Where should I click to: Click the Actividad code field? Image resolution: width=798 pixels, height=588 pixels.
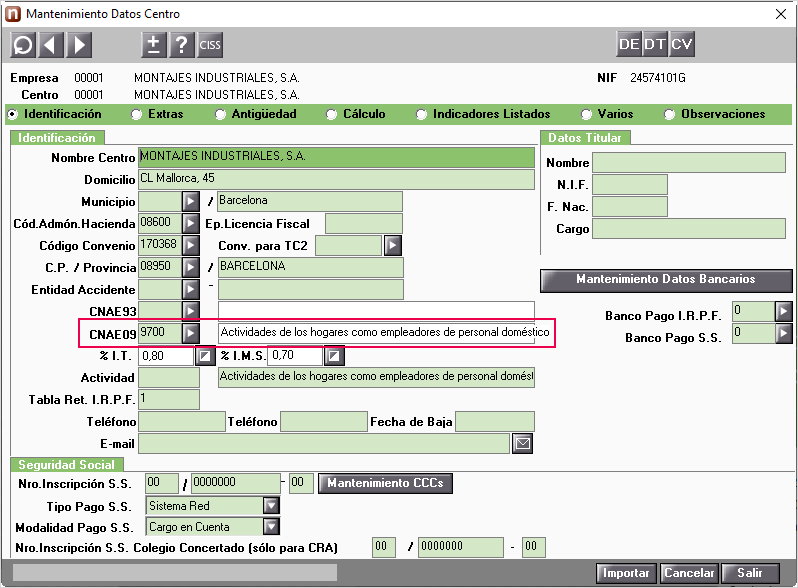coord(169,378)
